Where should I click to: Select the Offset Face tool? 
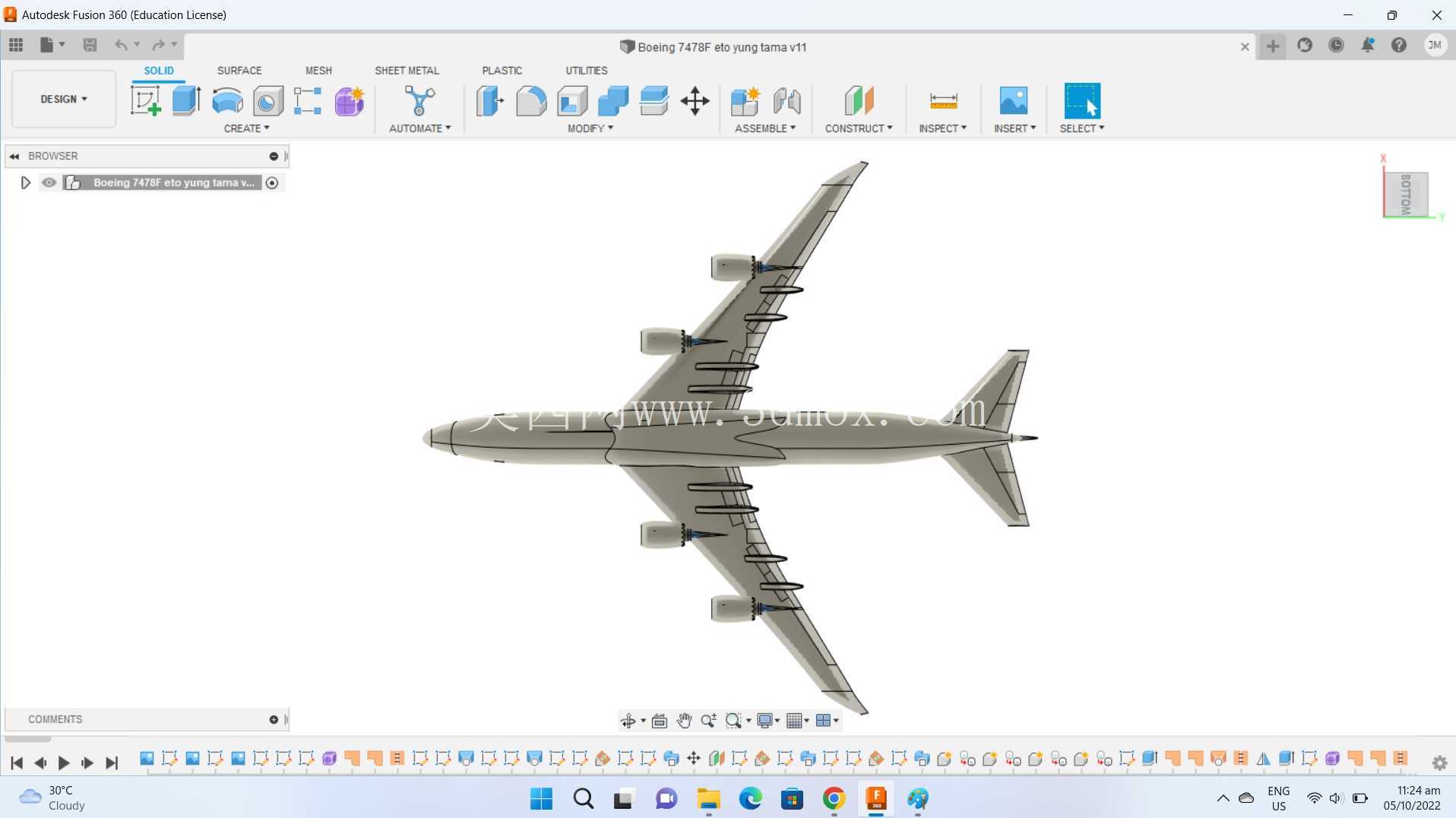(x=654, y=100)
